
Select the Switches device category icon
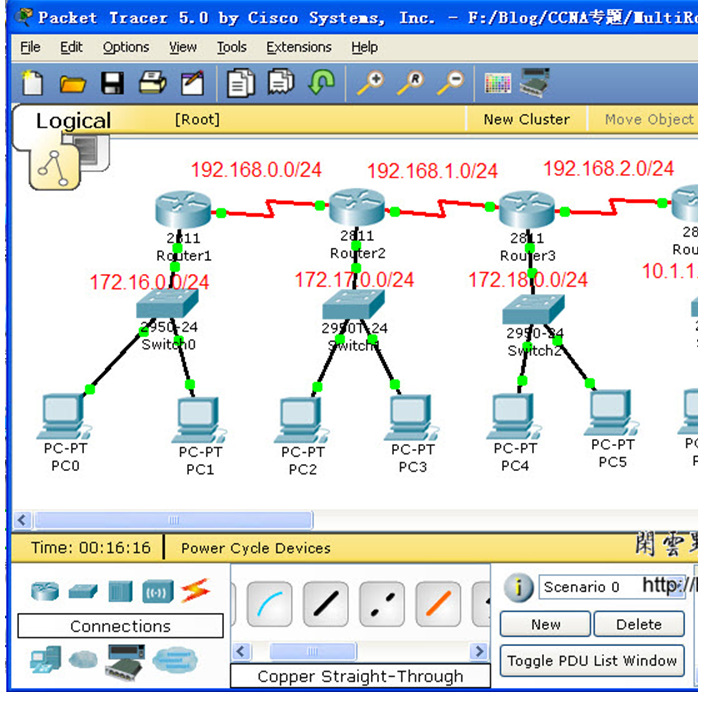[83, 591]
